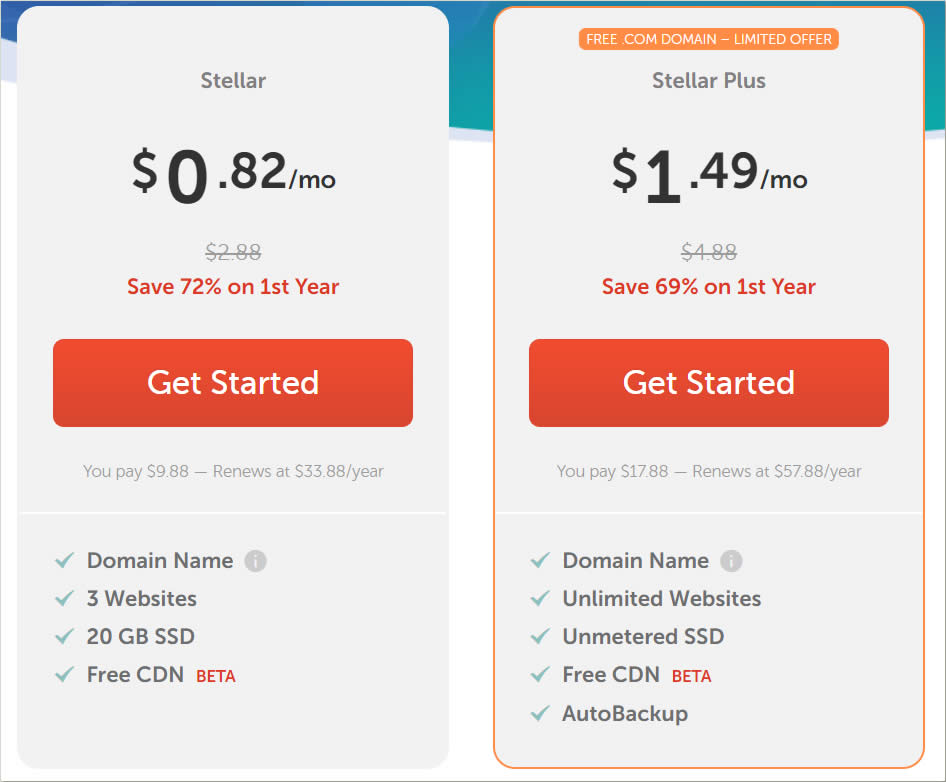The height and width of the screenshot is (782, 946).
Task: Click the BETA label in Stellar Plus
Action: click(x=691, y=676)
